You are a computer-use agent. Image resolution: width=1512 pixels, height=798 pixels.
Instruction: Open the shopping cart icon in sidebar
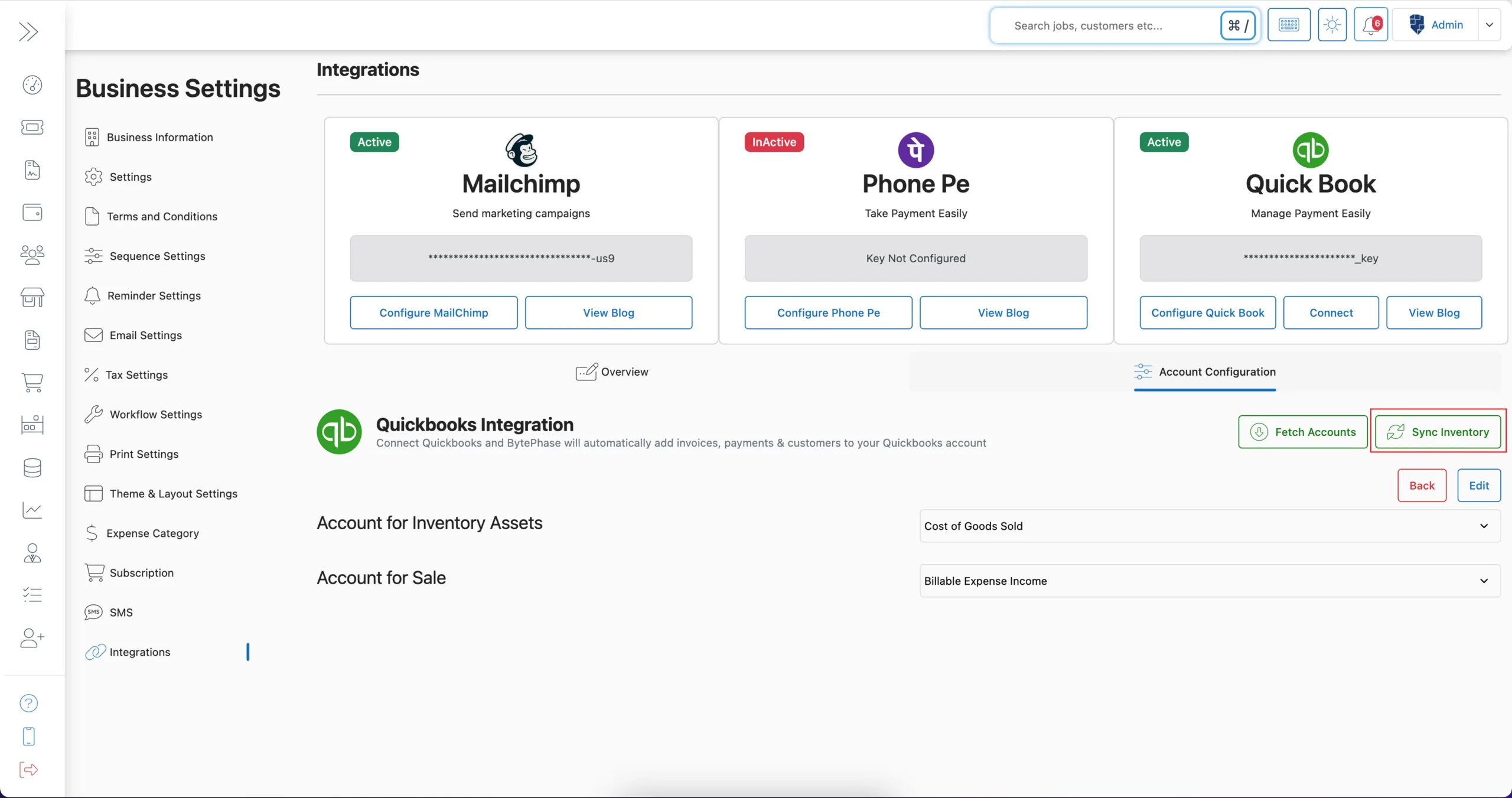click(x=32, y=383)
